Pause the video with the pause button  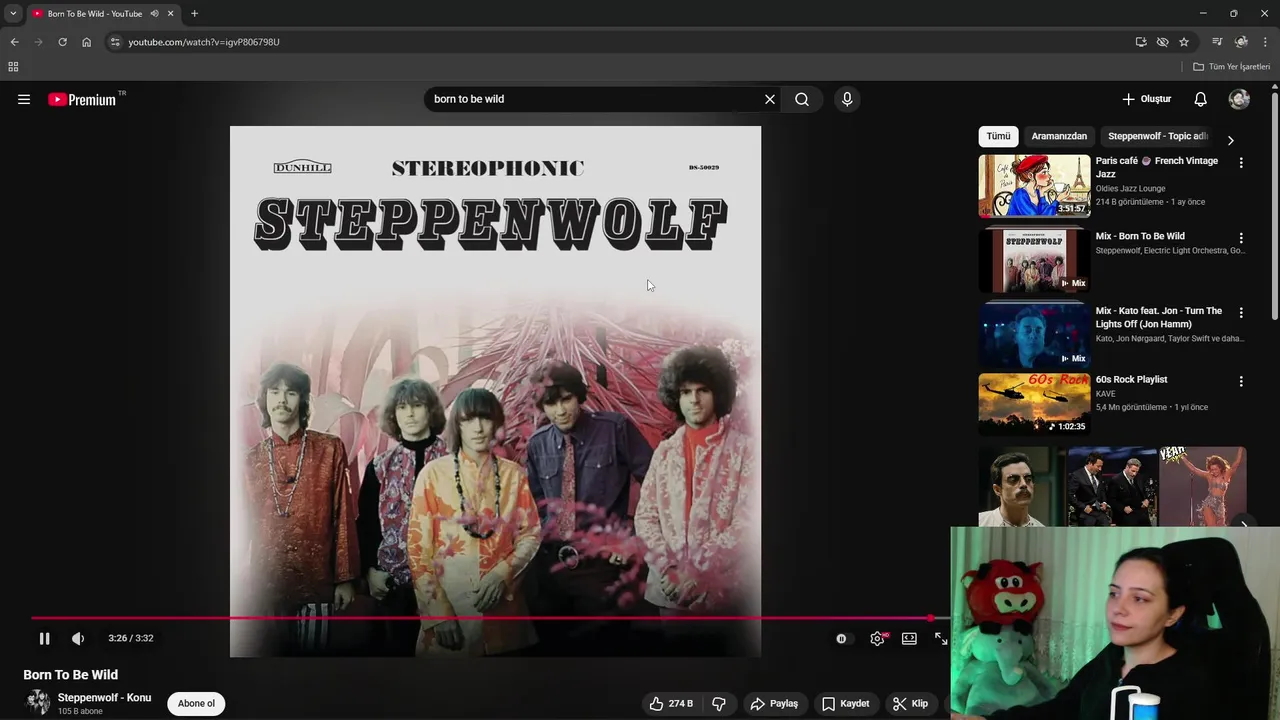(44, 638)
